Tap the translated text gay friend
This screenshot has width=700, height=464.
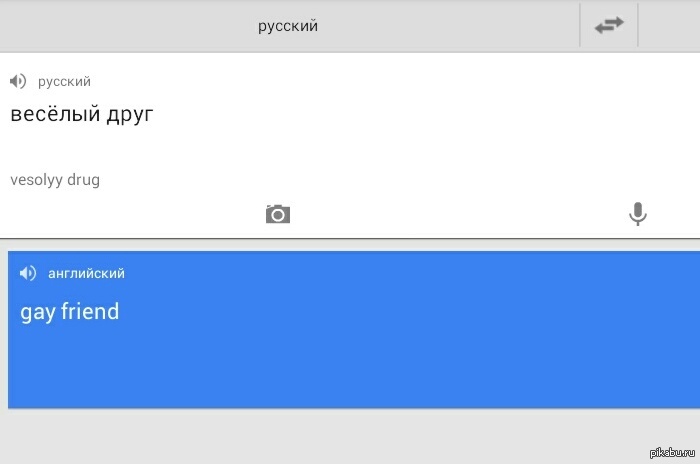(70, 312)
